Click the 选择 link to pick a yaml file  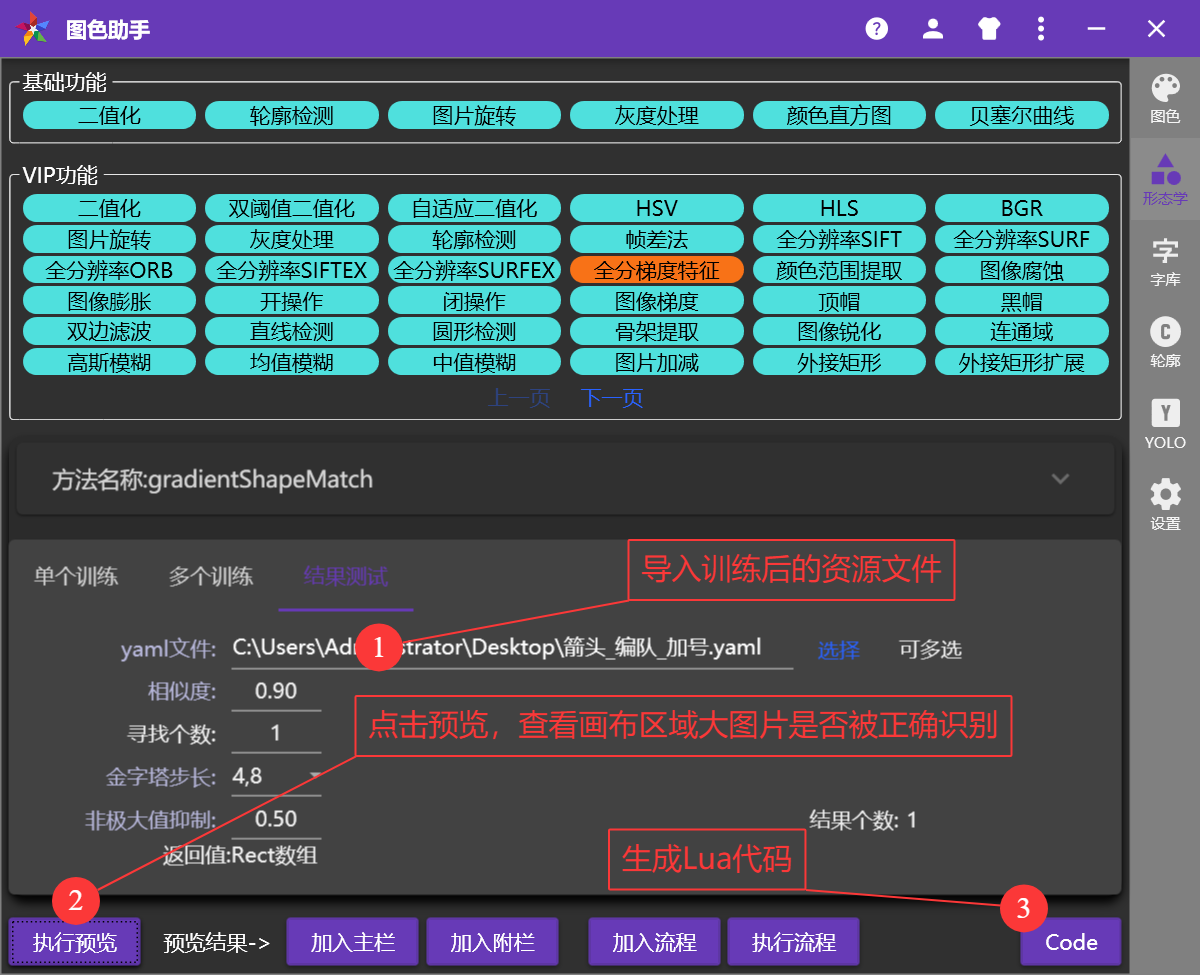(838, 649)
